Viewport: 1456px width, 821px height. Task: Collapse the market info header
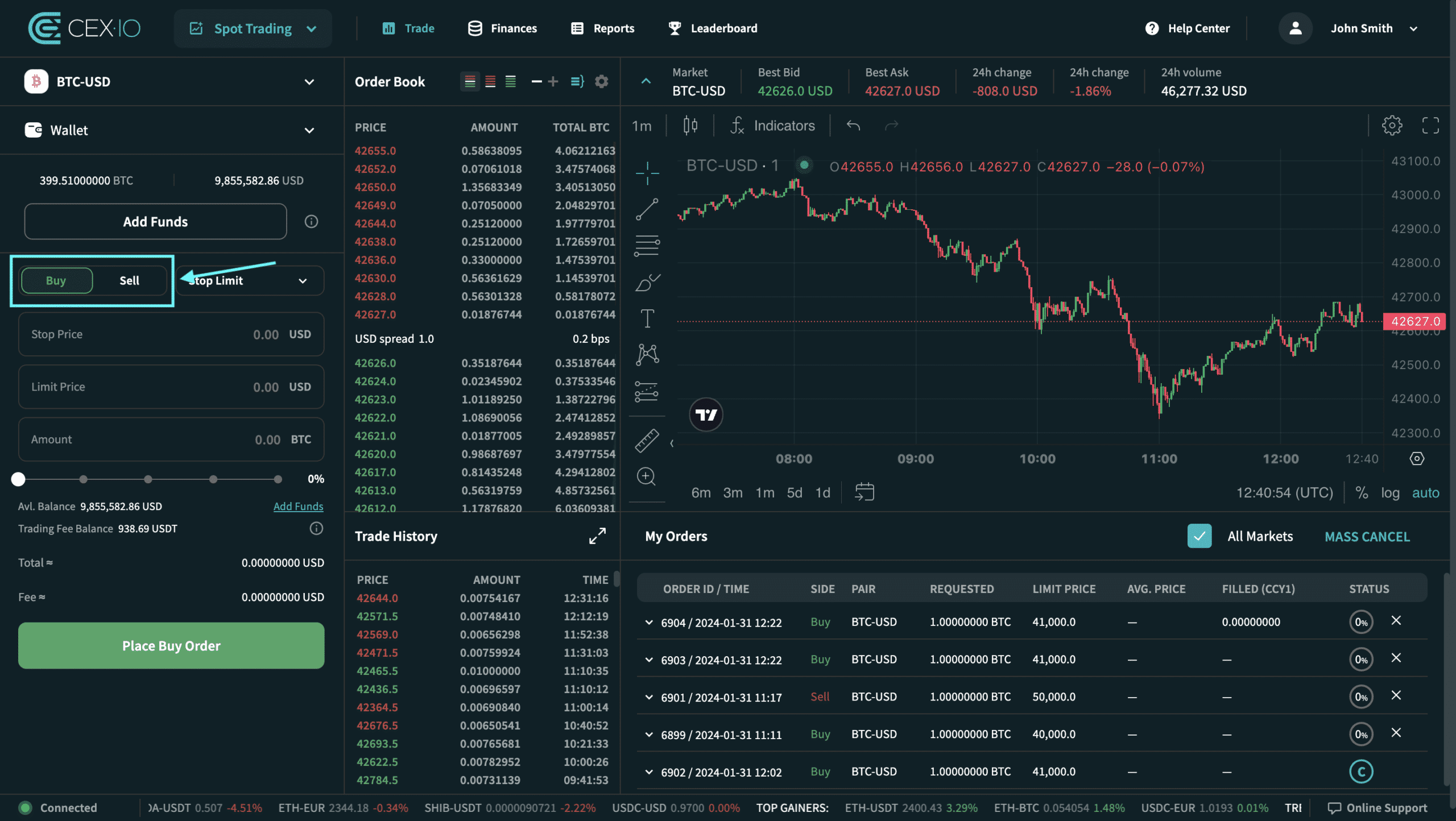pyautogui.click(x=646, y=81)
